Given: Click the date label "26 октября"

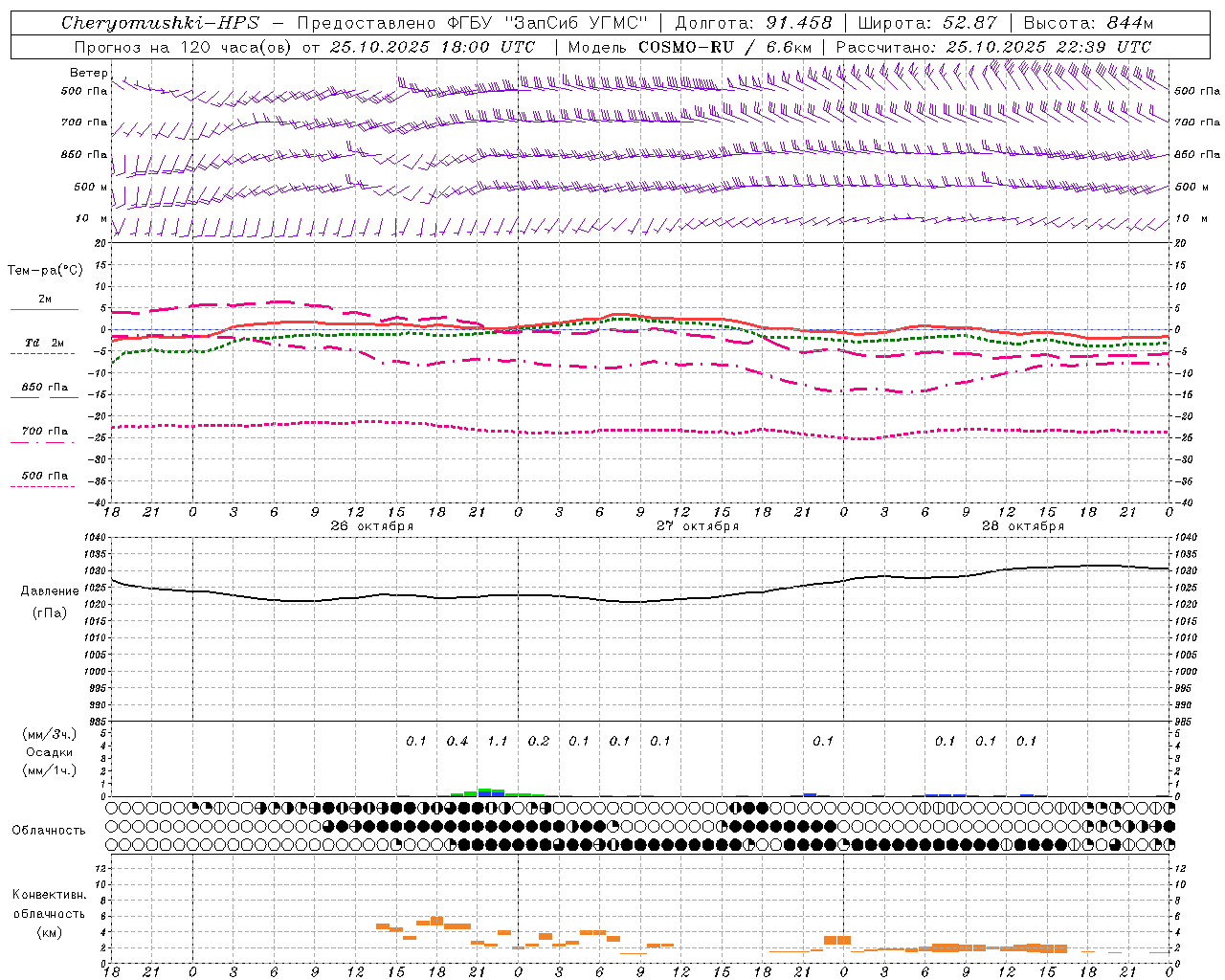Looking at the screenshot, I should coord(371,526).
